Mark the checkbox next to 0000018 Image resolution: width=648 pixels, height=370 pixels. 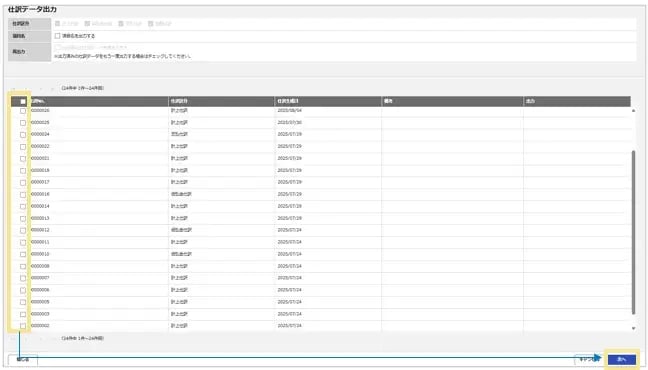click(23, 171)
